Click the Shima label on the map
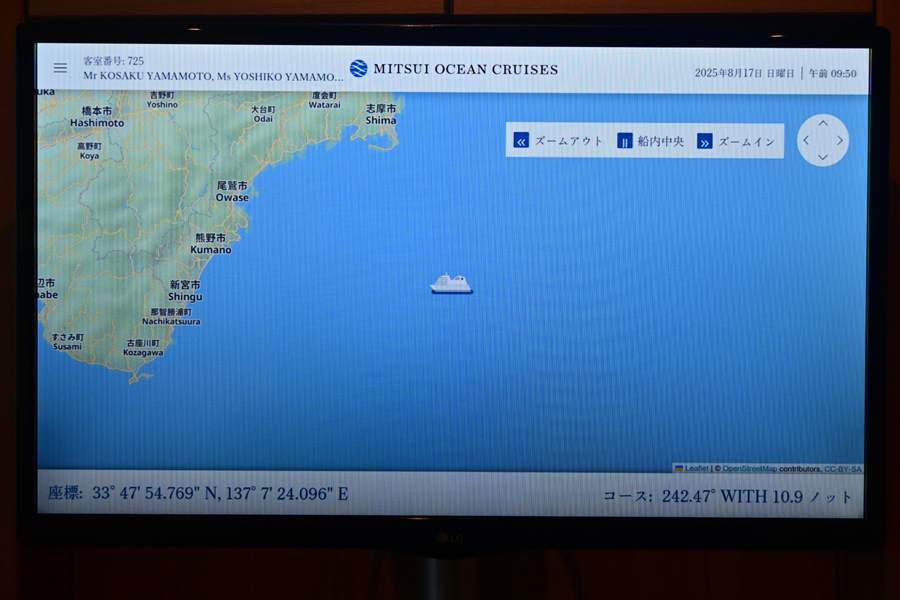The width and height of the screenshot is (900, 600). (381, 114)
